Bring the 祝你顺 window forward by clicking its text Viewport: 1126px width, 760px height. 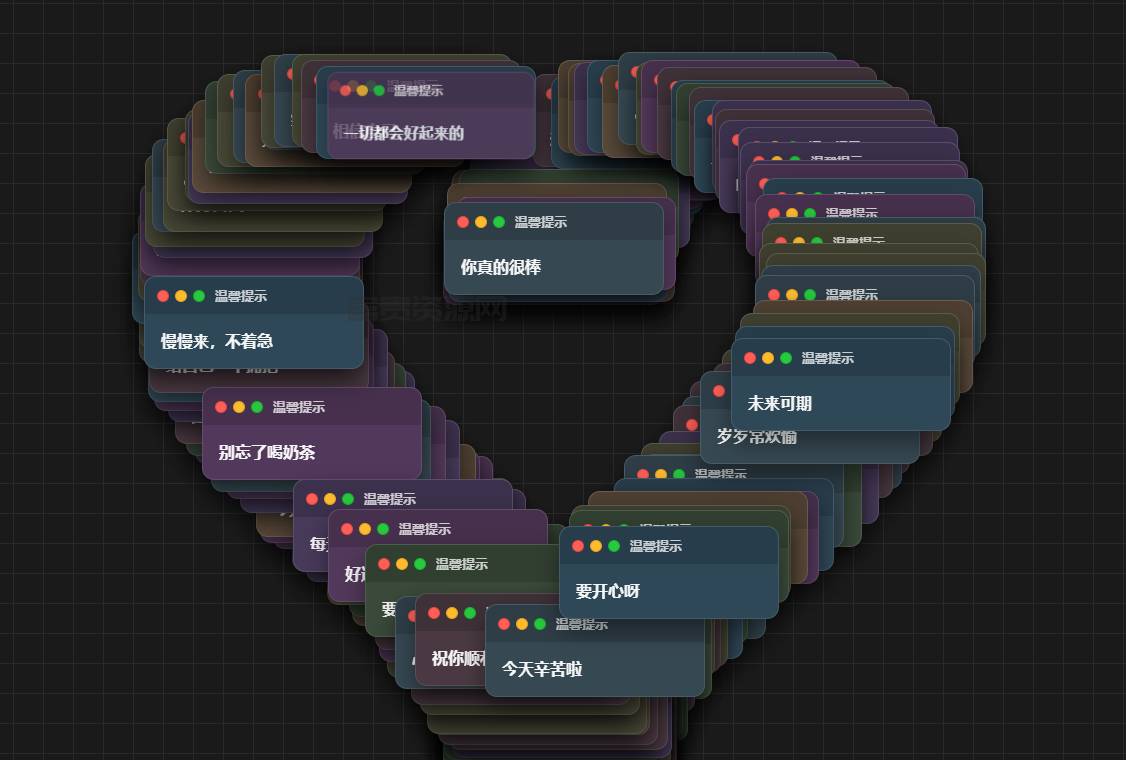pyautogui.click(x=458, y=659)
